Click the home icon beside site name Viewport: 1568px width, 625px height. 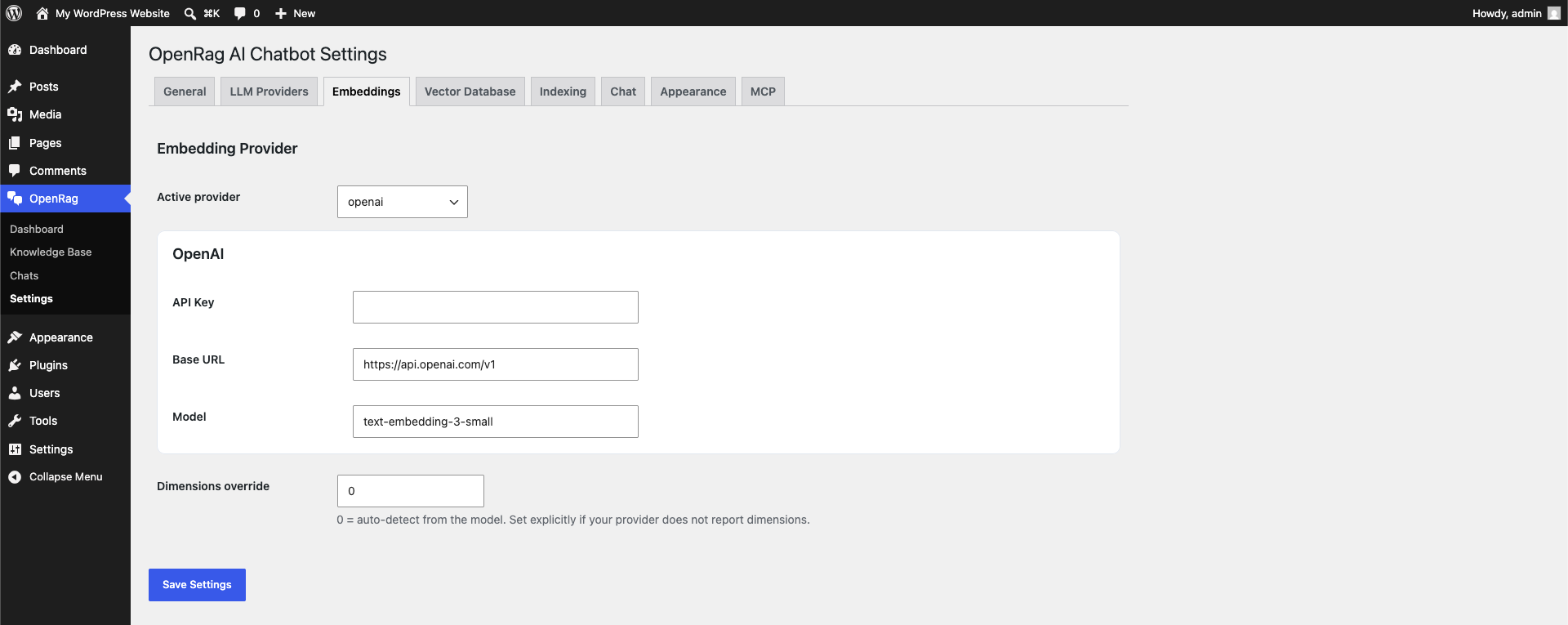[x=42, y=13]
